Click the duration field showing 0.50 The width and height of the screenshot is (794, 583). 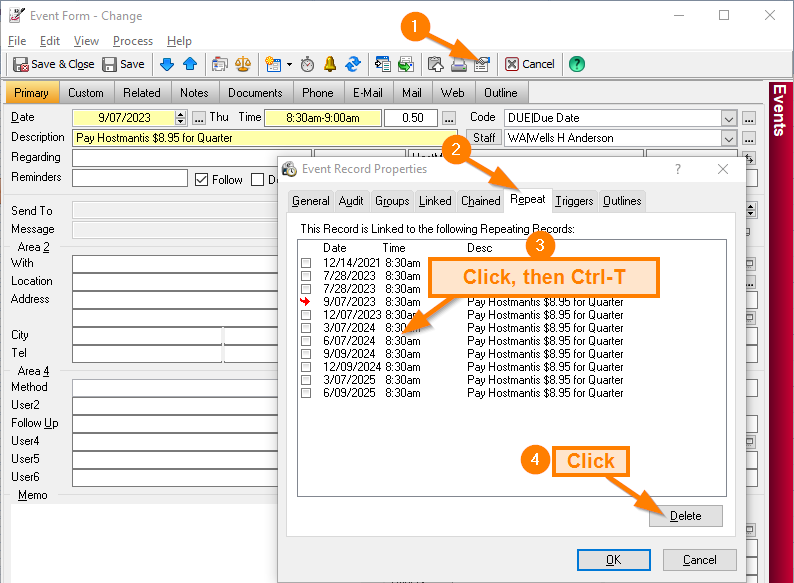click(x=411, y=118)
